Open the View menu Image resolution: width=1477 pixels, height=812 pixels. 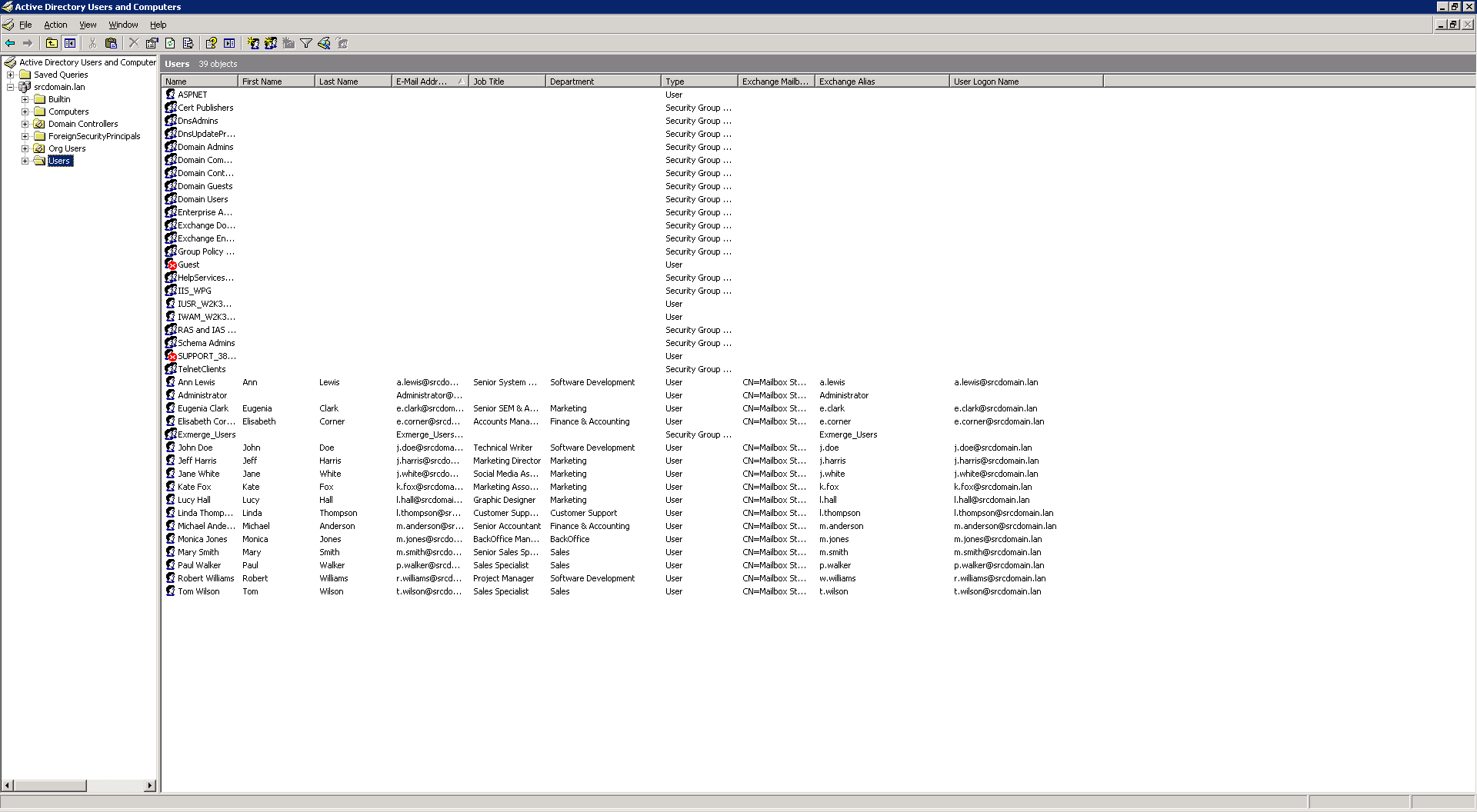click(88, 24)
